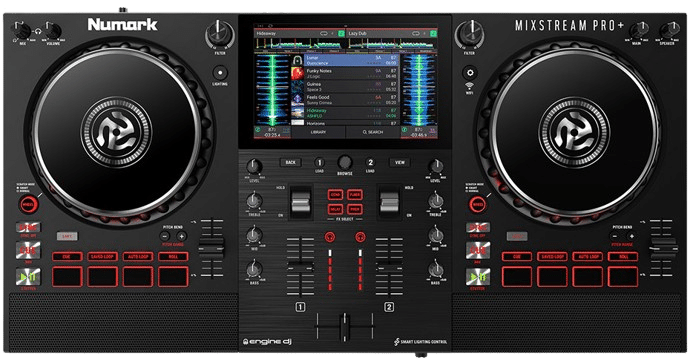Click the settings gear above WiFi icon
The height and width of the screenshot is (360, 693).
(469, 72)
